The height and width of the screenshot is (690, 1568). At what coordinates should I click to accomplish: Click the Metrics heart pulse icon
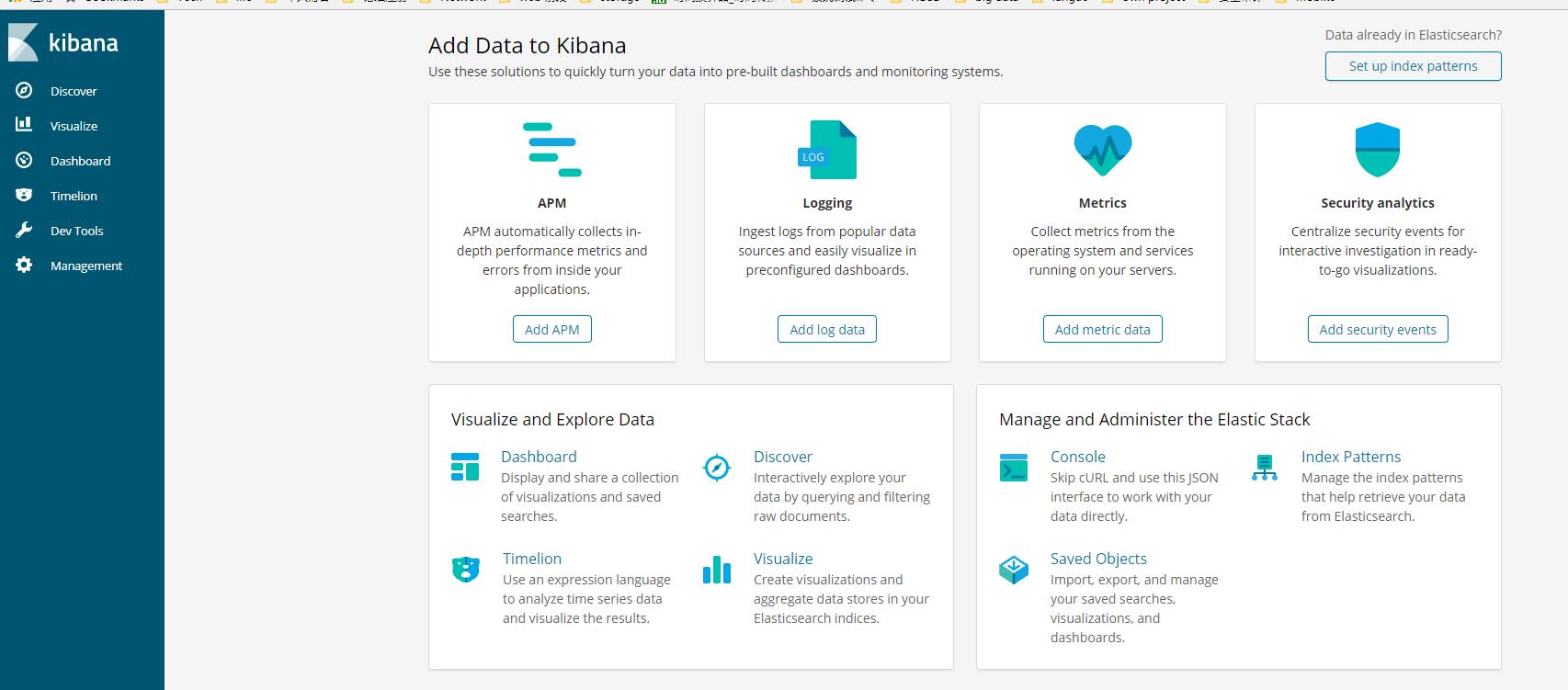1103,150
